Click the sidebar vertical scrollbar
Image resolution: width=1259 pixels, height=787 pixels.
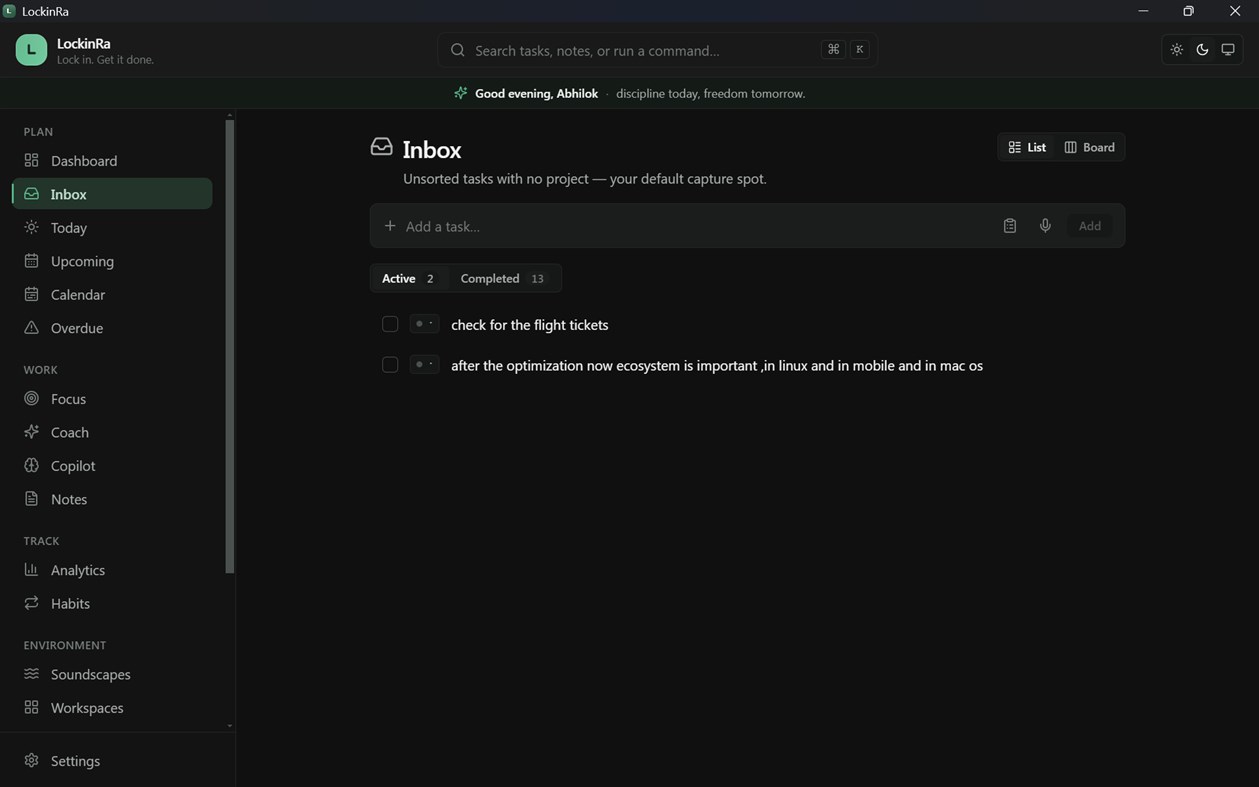click(x=230, y=345)
